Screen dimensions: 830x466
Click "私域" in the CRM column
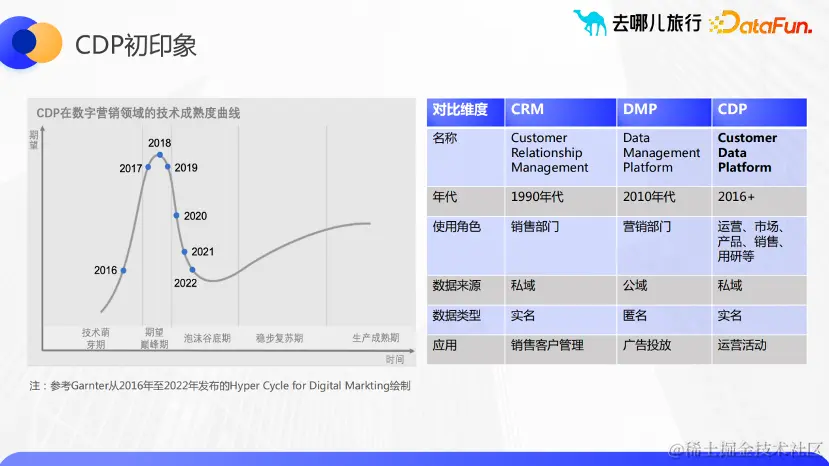point(523,286)
